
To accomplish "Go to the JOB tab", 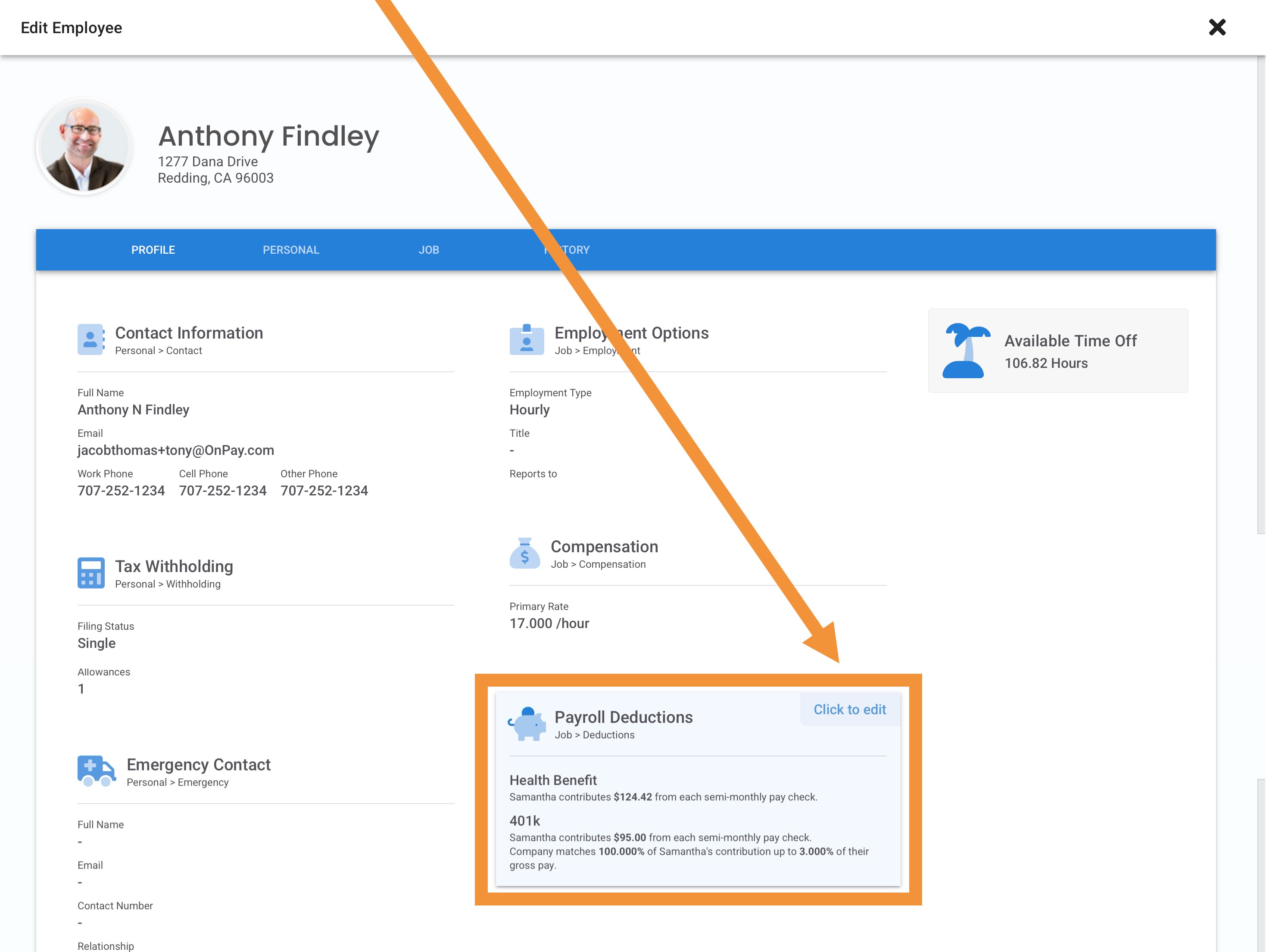I will pyautogui.click(x=429, y=250).
